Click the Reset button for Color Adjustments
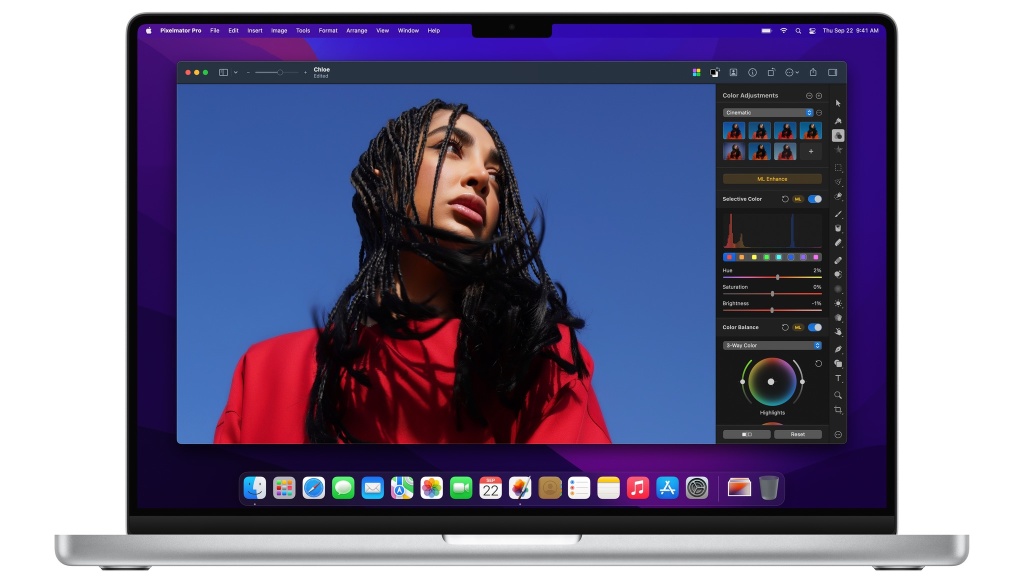Screen dimensions: 1024x576 click(x=797, y=434)
